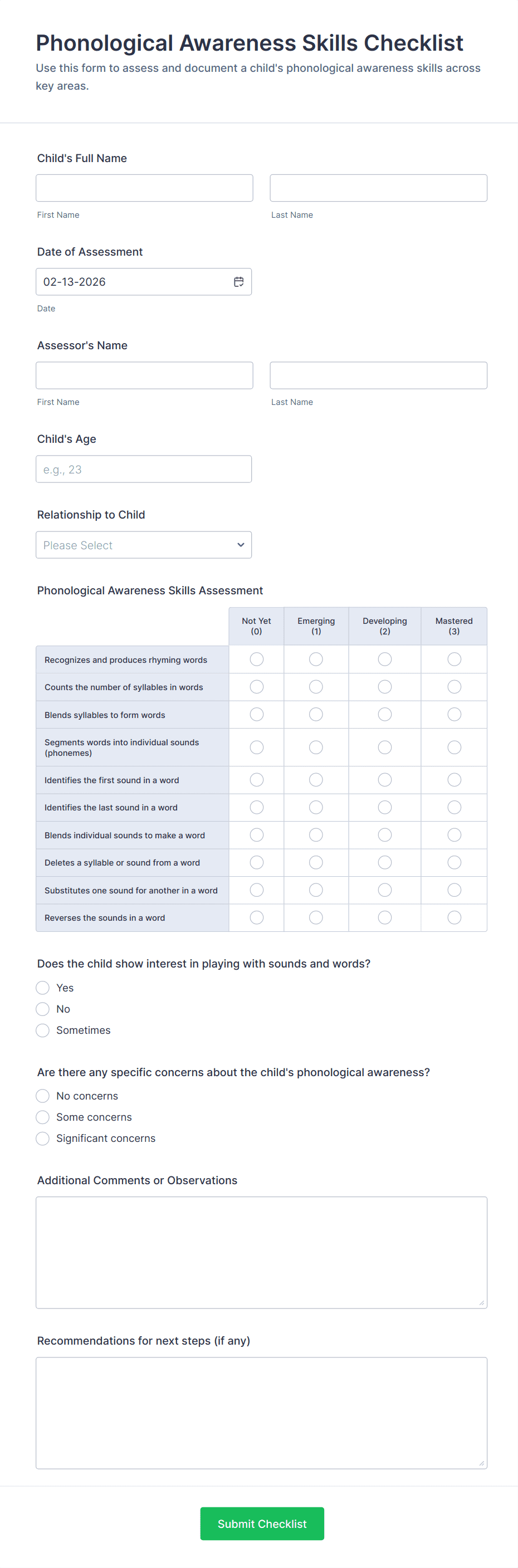Click the Submit Checklist button

point(262,1523)
